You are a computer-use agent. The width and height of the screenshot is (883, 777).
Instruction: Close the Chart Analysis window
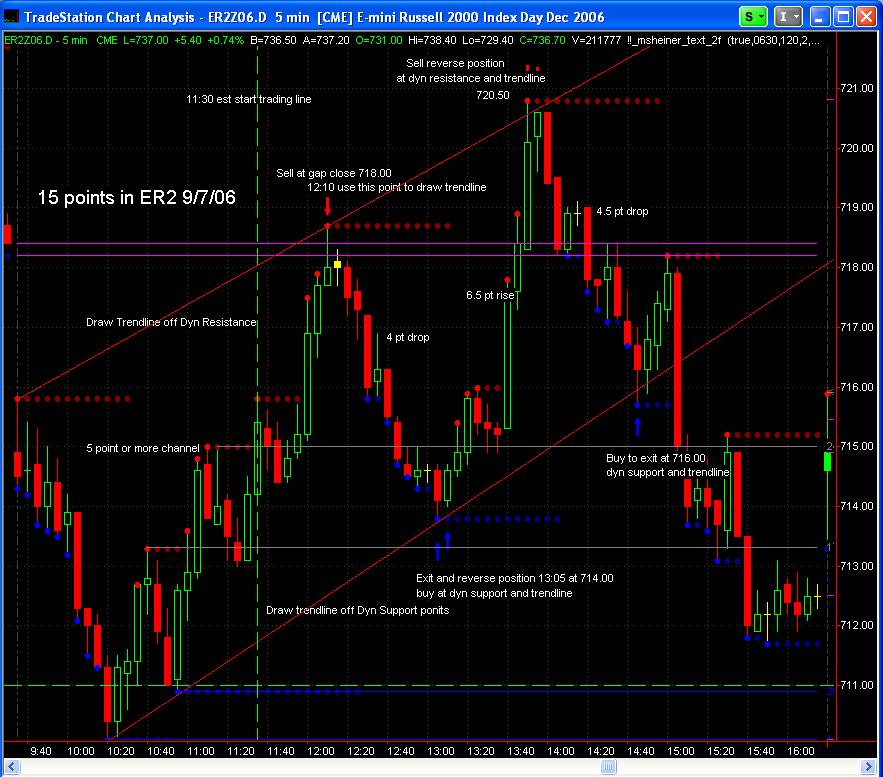866,17
